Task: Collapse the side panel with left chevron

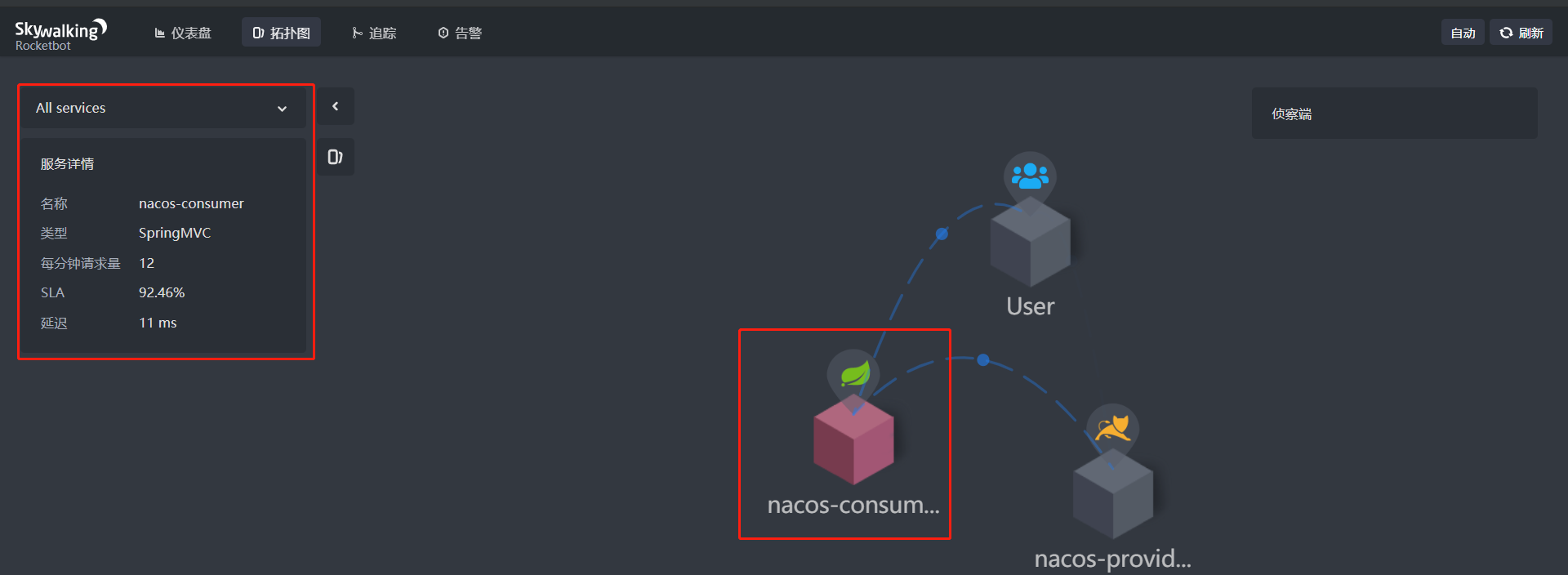Action: click(x=336, y=106)
